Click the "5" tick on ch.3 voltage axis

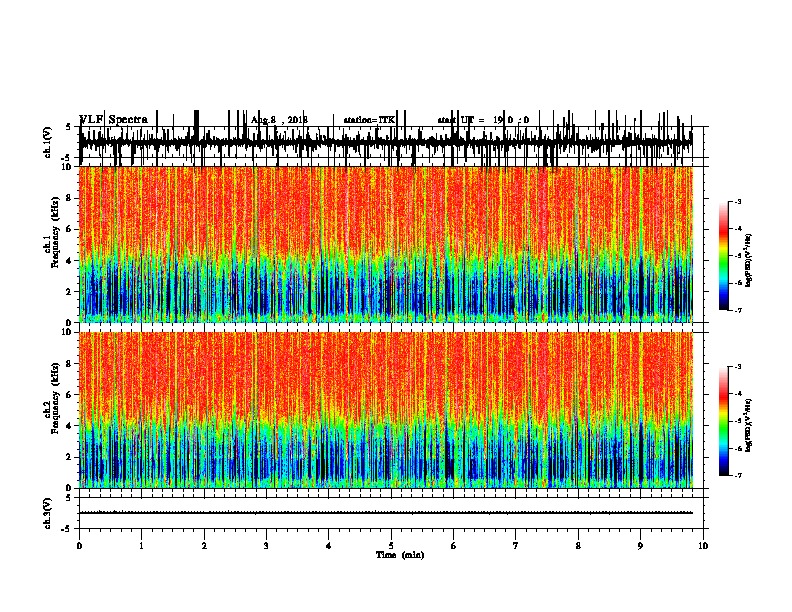coord(68,498)
